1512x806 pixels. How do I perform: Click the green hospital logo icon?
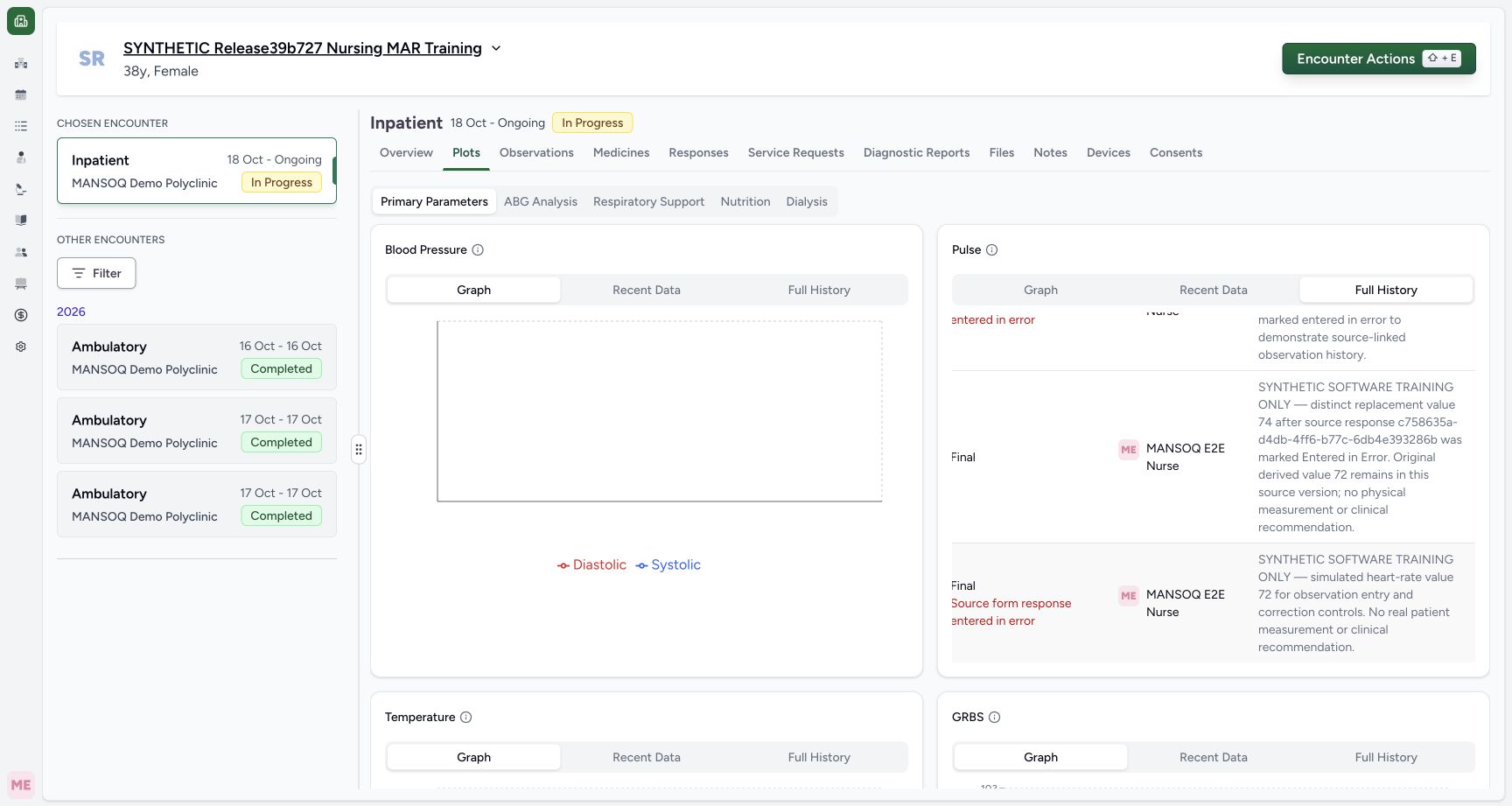(x=21, y=21)
